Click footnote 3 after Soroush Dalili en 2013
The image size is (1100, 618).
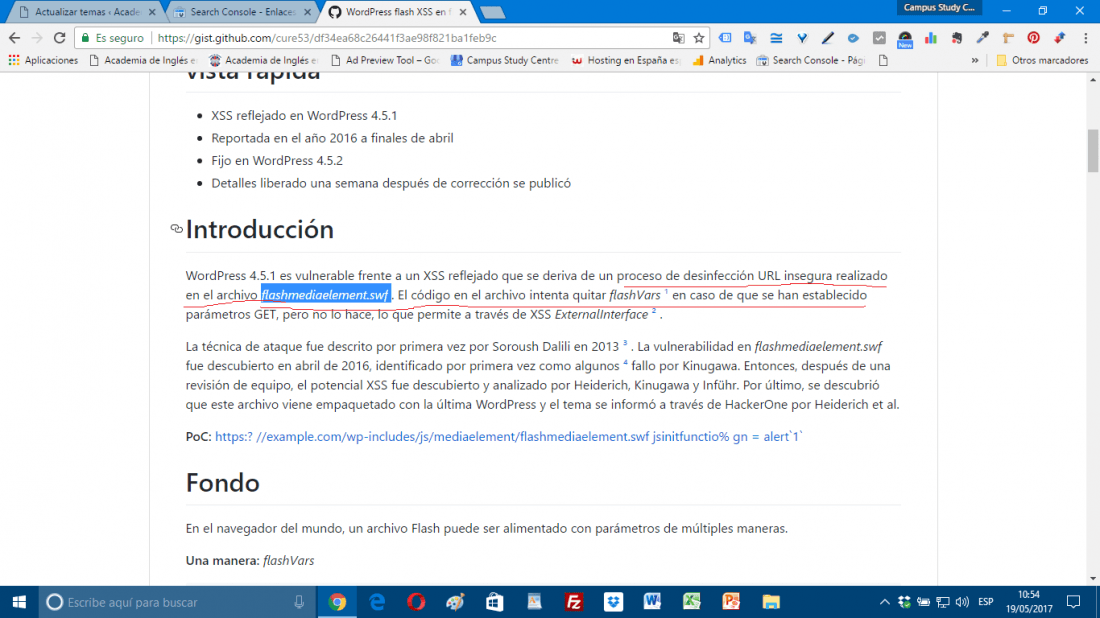[x=624, y=342]
